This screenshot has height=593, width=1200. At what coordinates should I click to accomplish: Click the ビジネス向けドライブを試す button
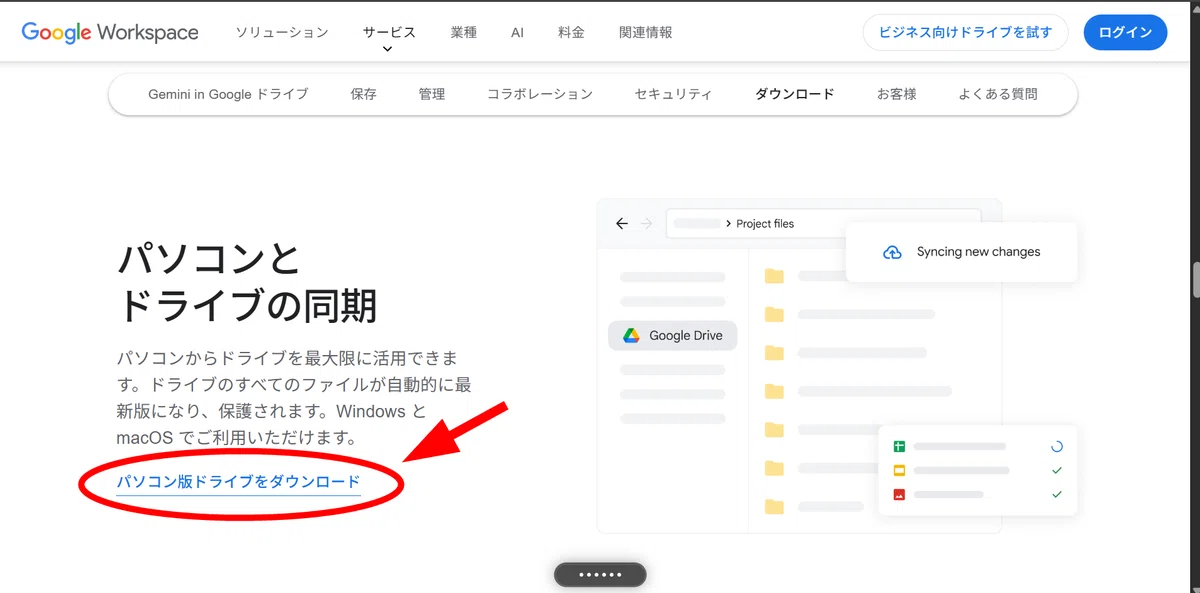coord(965,32)
